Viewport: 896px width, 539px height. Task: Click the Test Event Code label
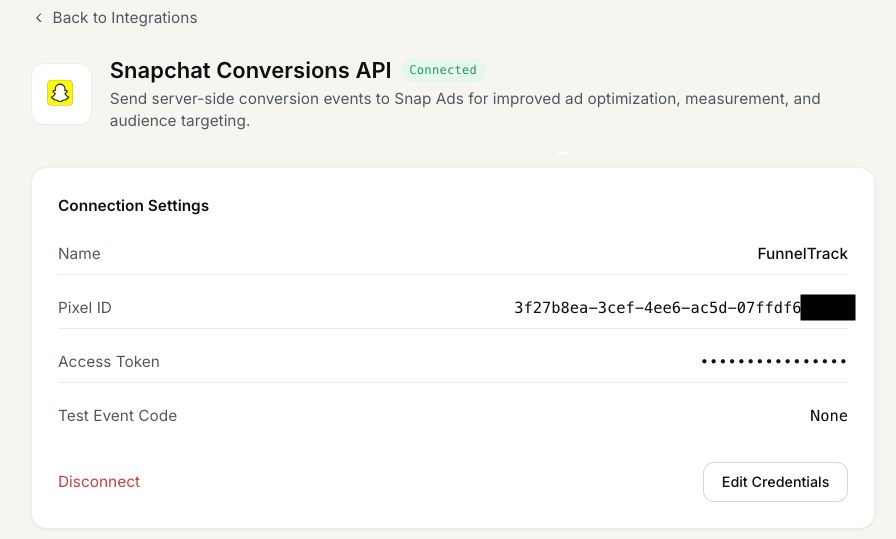(x=118, y=416)
